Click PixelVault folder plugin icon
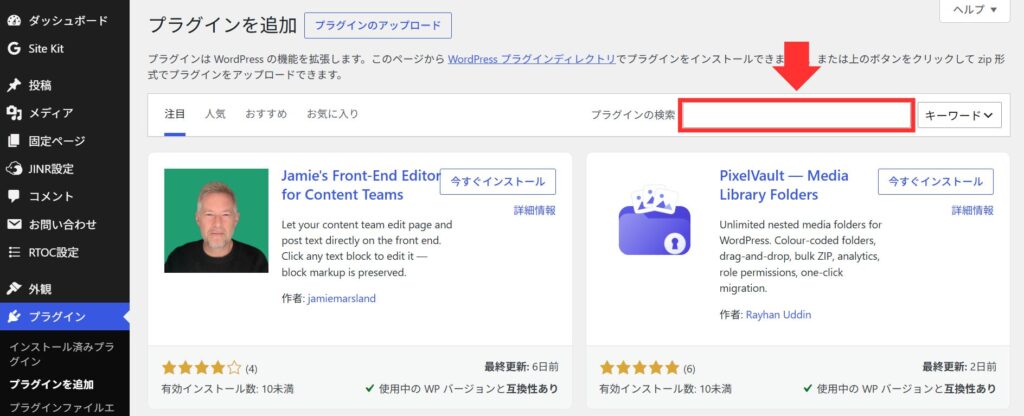The height and width of the screenshot is (416, 1024). coord(654,221)
